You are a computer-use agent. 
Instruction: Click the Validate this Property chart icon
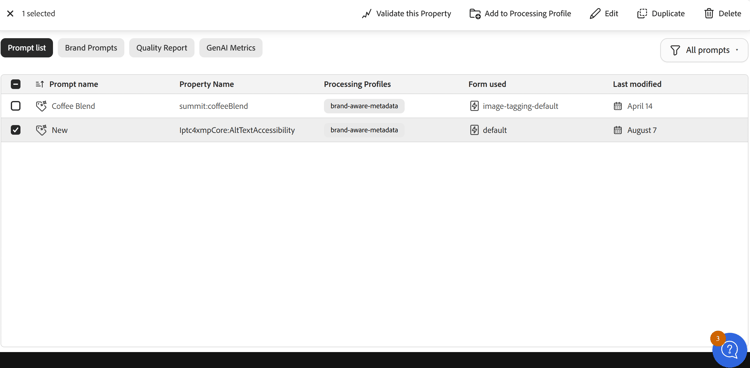pyautogui.click(x=366, y=13)
